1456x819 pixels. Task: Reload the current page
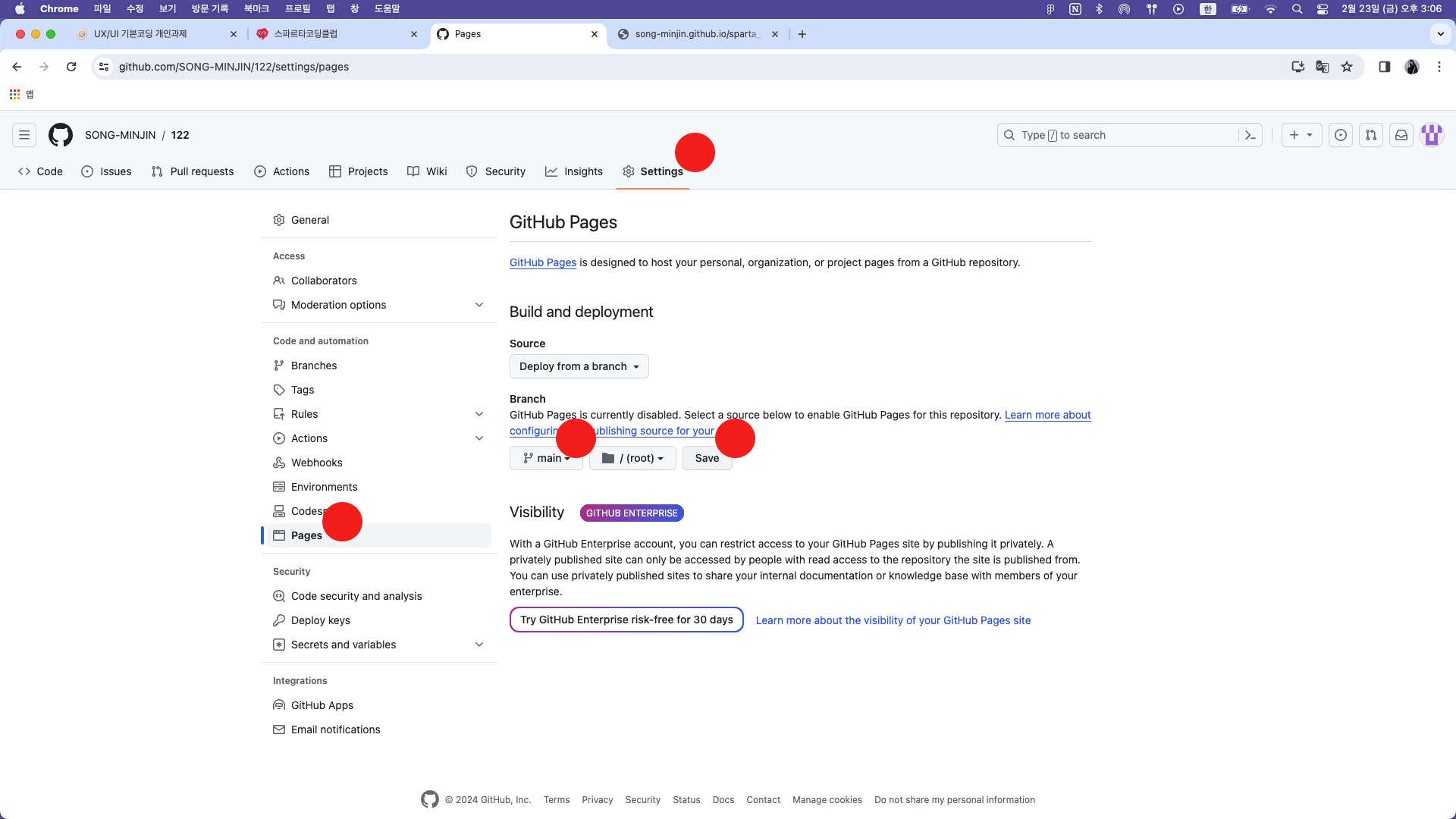point(71,67)
